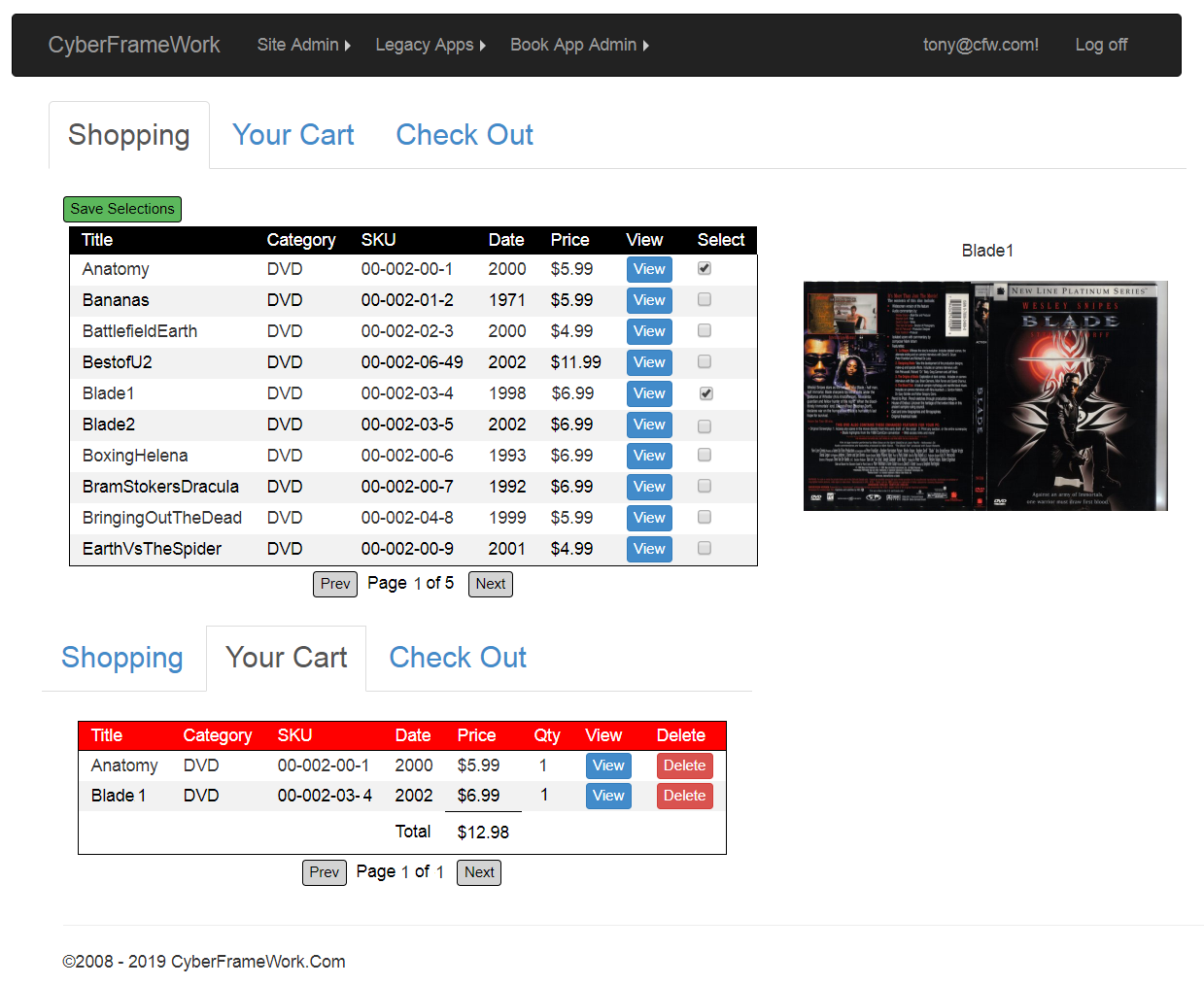View the BattlefieldEarth DVD
Image resolution: width=1204 pixels, height=986 pixels.
(x=649, y=331)
